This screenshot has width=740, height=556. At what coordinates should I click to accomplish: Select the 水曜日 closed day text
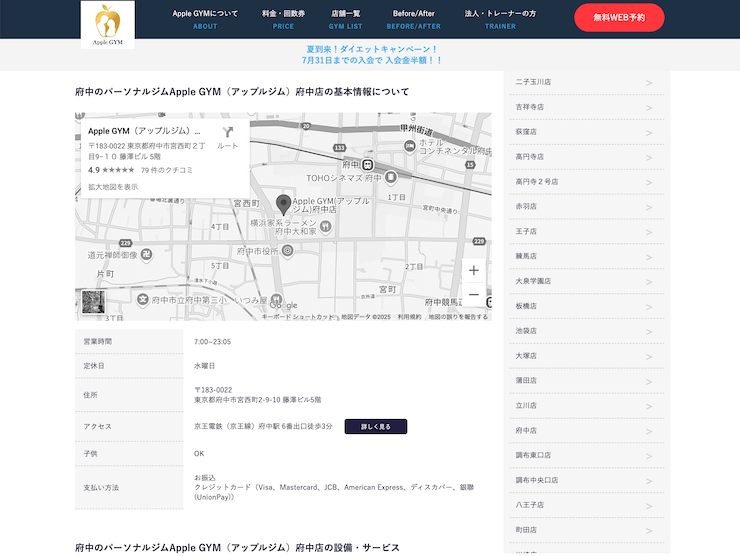(204, 366)
